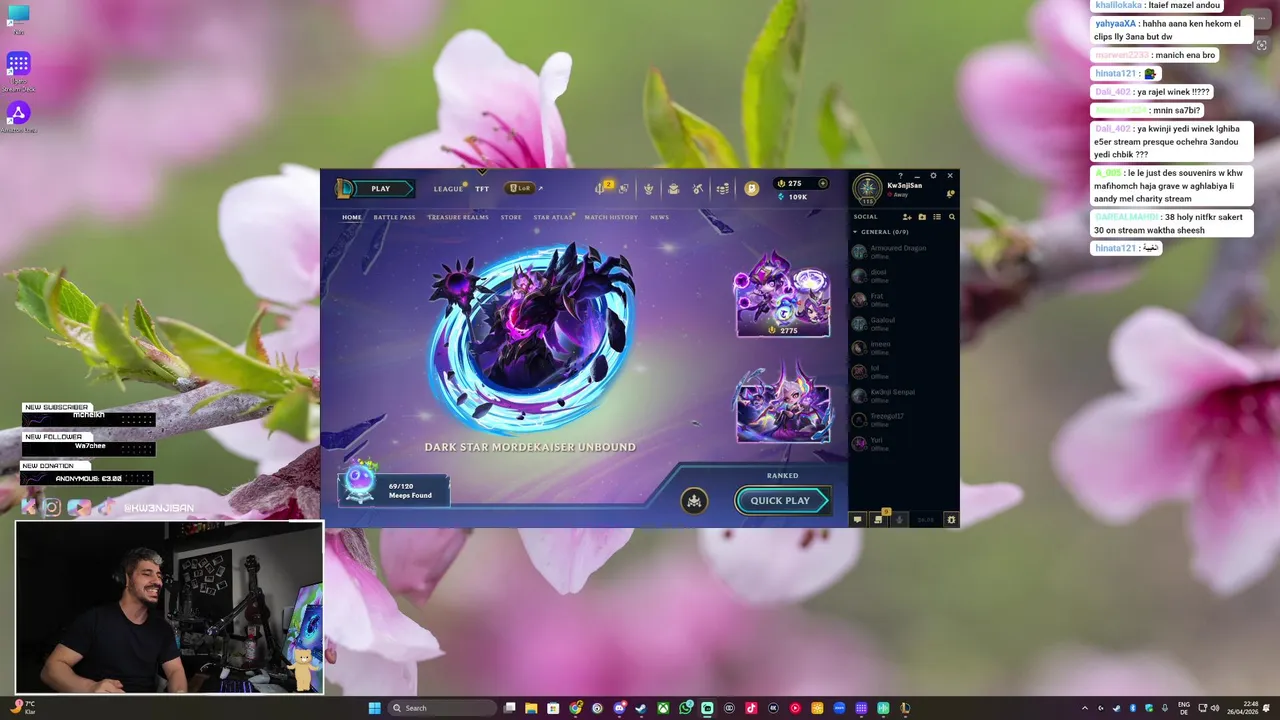This screenshot has height=720, width=1280.
Task: Open the NEWS tab
Action: [x=659, y=217]
